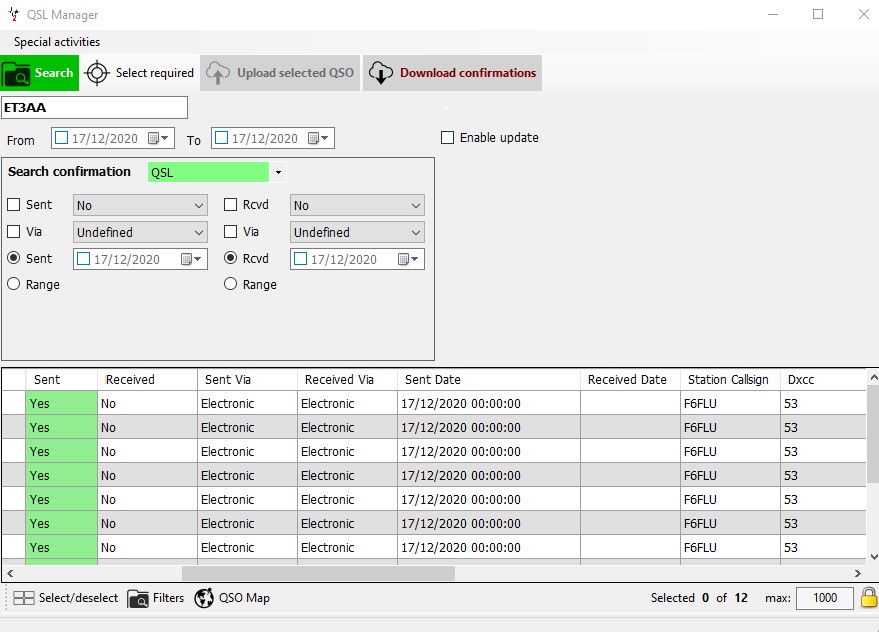Click the Select required button text
This screenshot has height=632, width=879.
click(155, 73)
